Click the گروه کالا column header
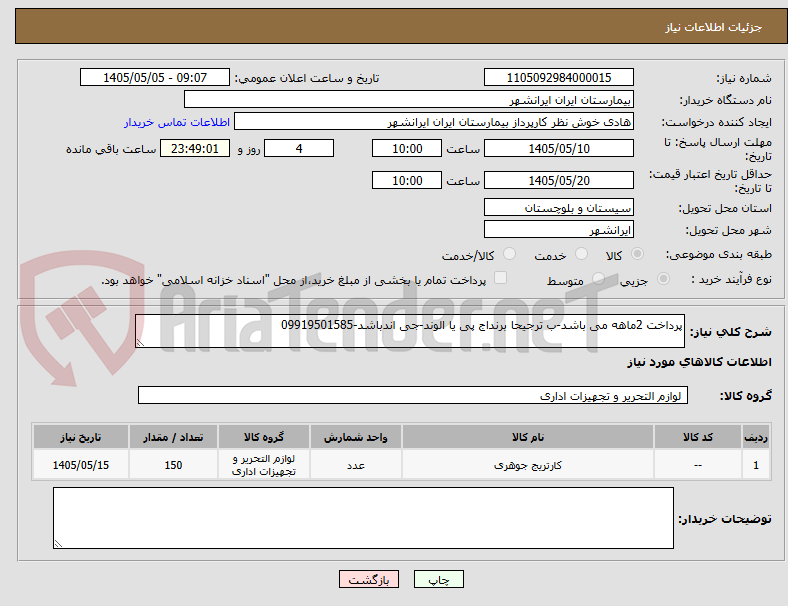This screenshot has height=606, width=788. tap(264, 437)
